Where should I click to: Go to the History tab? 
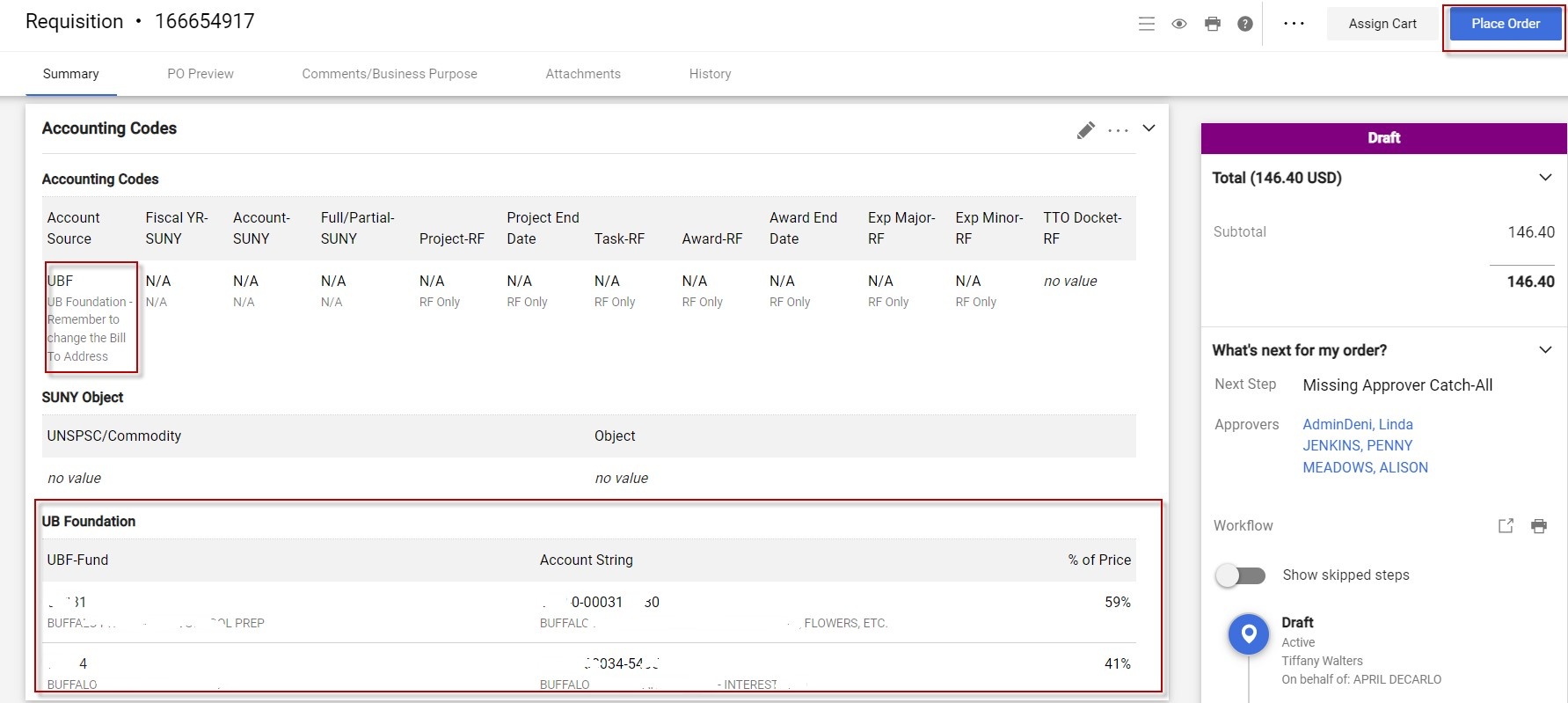(710, 74)
